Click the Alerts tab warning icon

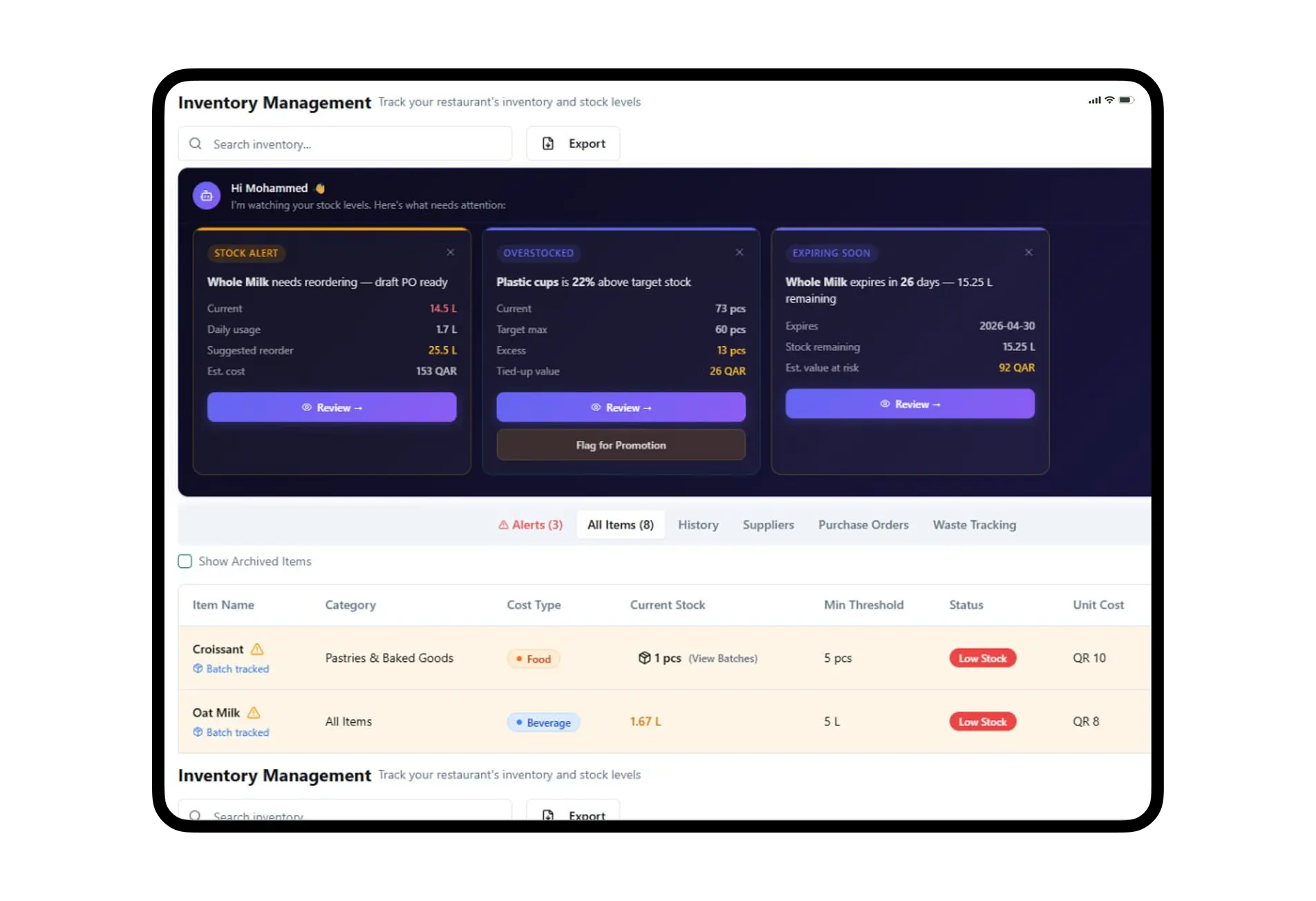point(503,525)
